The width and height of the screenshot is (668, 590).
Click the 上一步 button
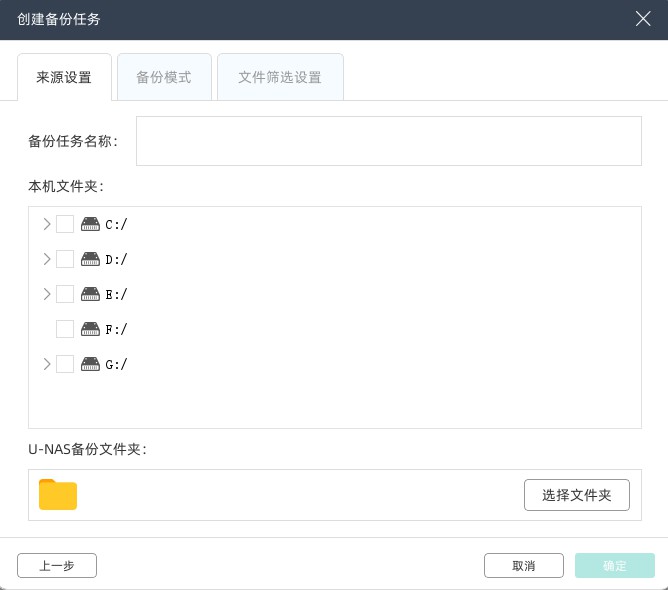pos(57,566)
